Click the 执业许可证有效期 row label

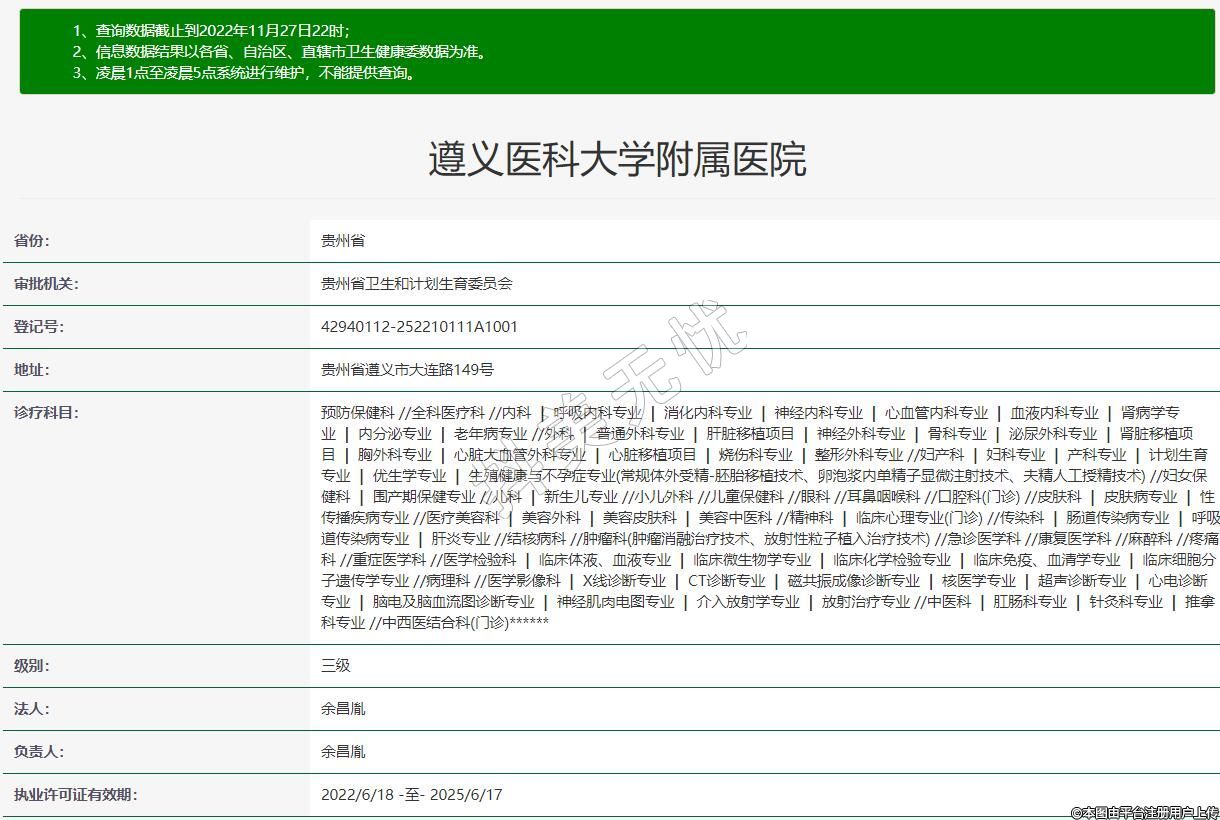pos(75,795)
